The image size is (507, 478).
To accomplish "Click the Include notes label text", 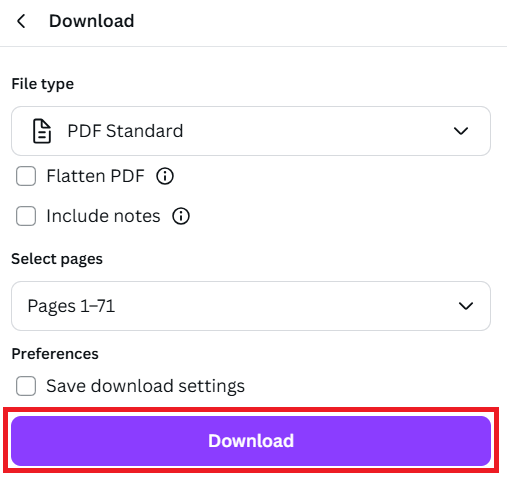I will click(x=103, y=216).
